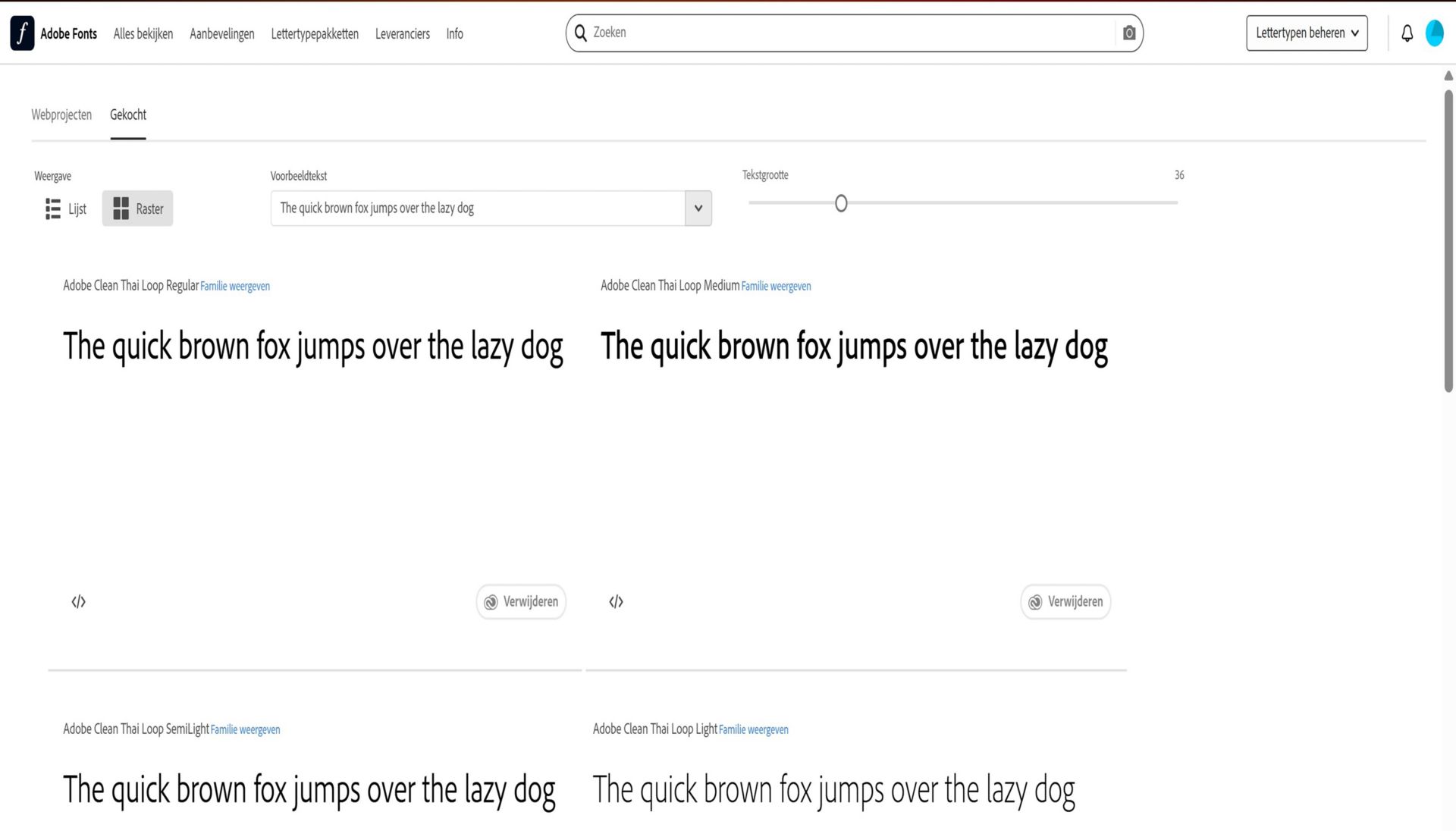Click the visual search camera icon
The image size is (1456, 831).
point(1128,33)
